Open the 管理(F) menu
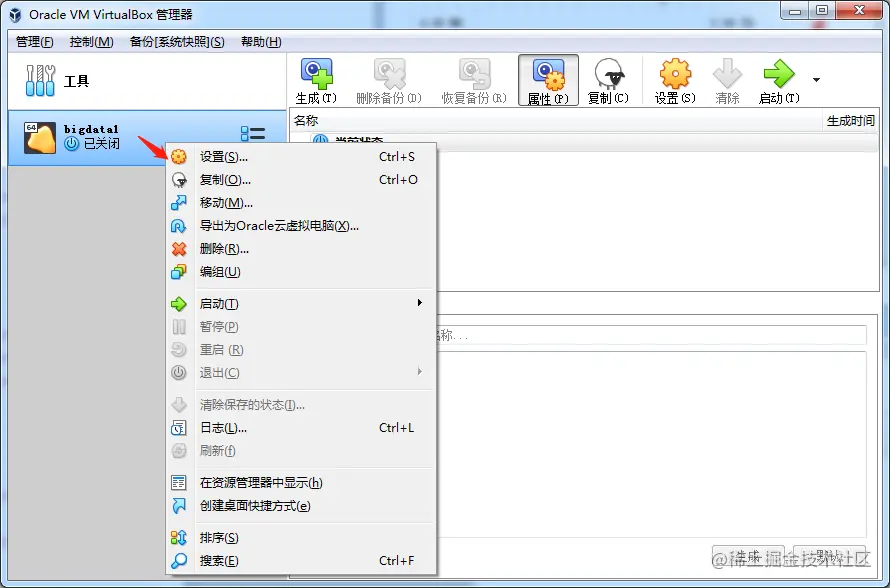Image resolution: width=890 pixels, height=588 pixels. coord(35,42)
